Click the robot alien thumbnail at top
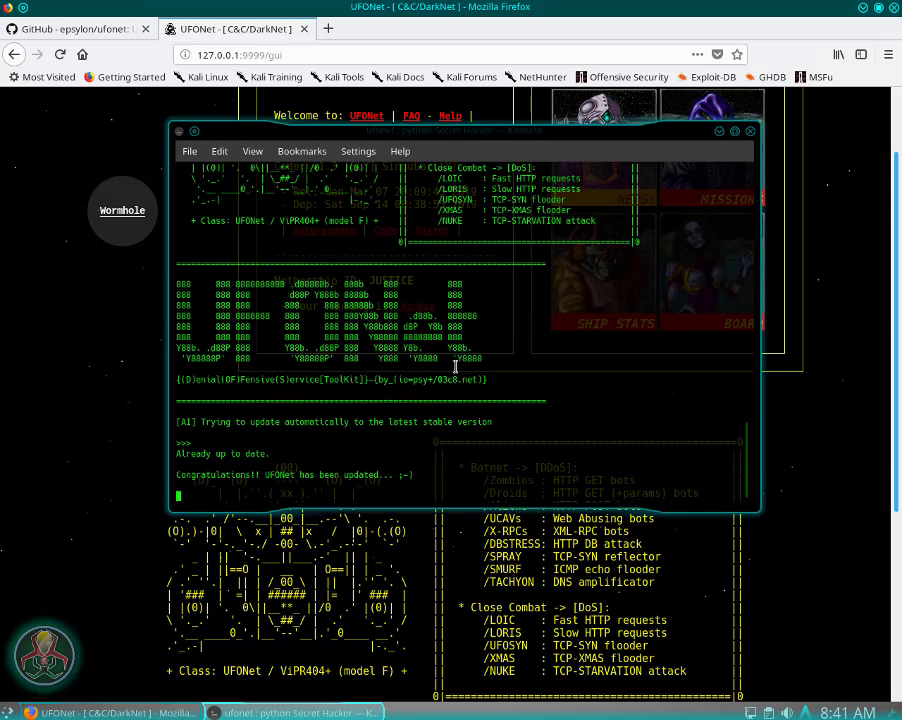The height and width of the screenshot is (720, 902). [x=604, y=107]
